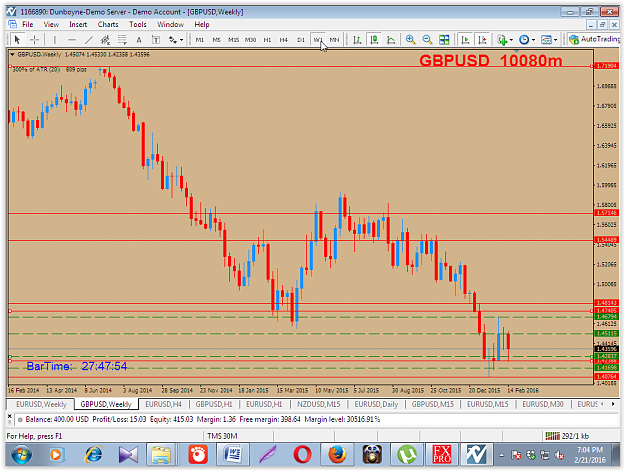Image resolution: width=625 pixels, height=471 pixels.
Task: Open the Window menu
Action: pos(170,24)
